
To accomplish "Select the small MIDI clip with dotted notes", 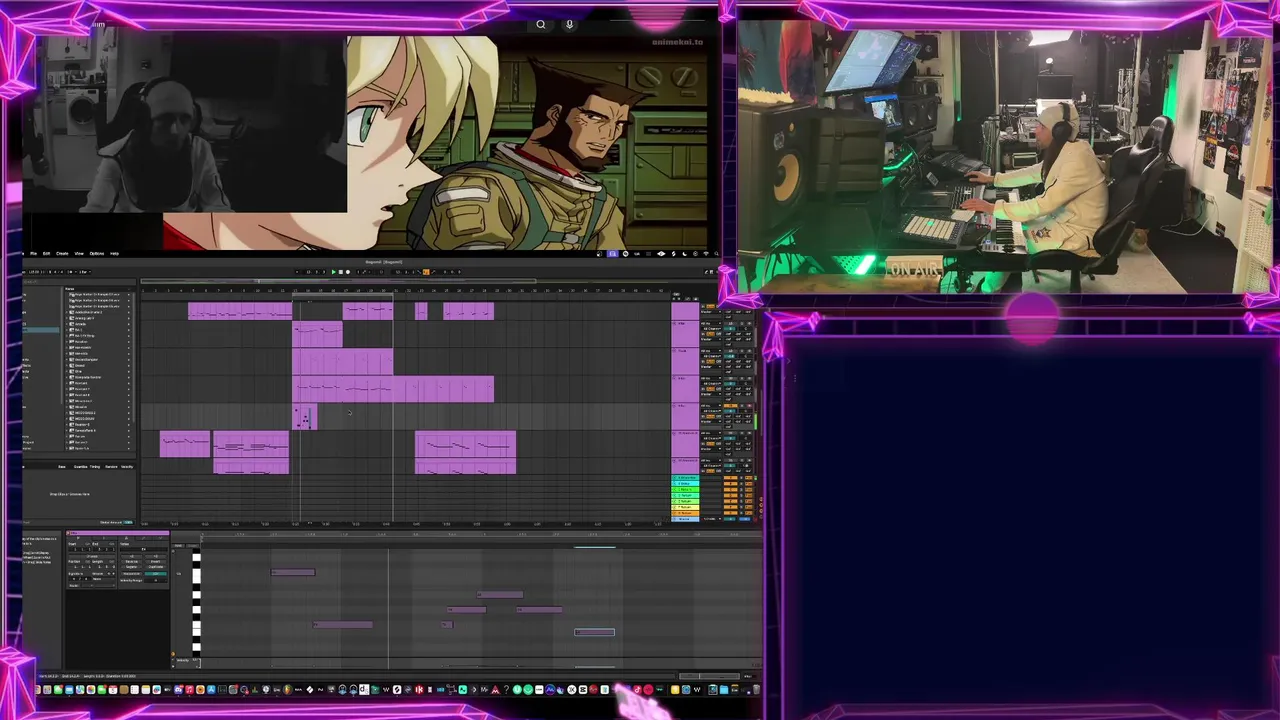I will point(304,417).
